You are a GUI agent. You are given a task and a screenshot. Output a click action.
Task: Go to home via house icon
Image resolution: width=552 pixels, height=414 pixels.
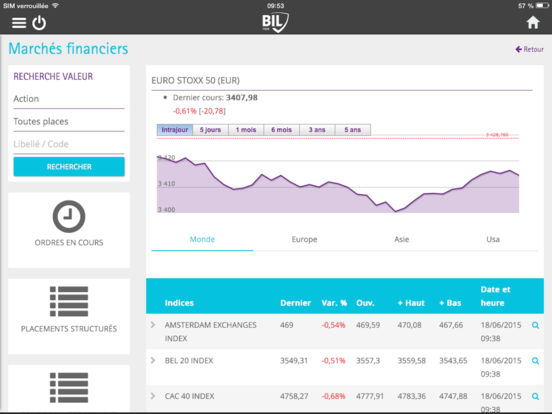pyautogui.click(x=533, y=23)
